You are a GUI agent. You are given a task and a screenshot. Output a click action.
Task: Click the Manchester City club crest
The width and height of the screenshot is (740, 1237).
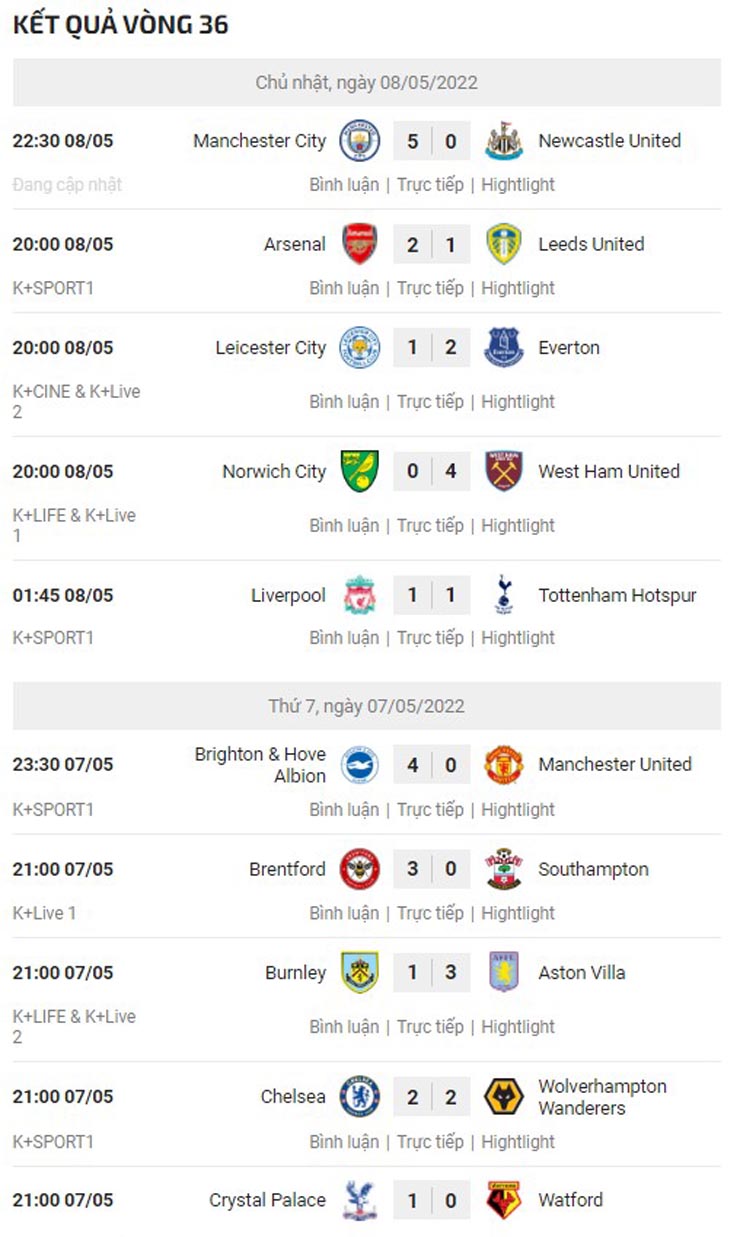359,141
